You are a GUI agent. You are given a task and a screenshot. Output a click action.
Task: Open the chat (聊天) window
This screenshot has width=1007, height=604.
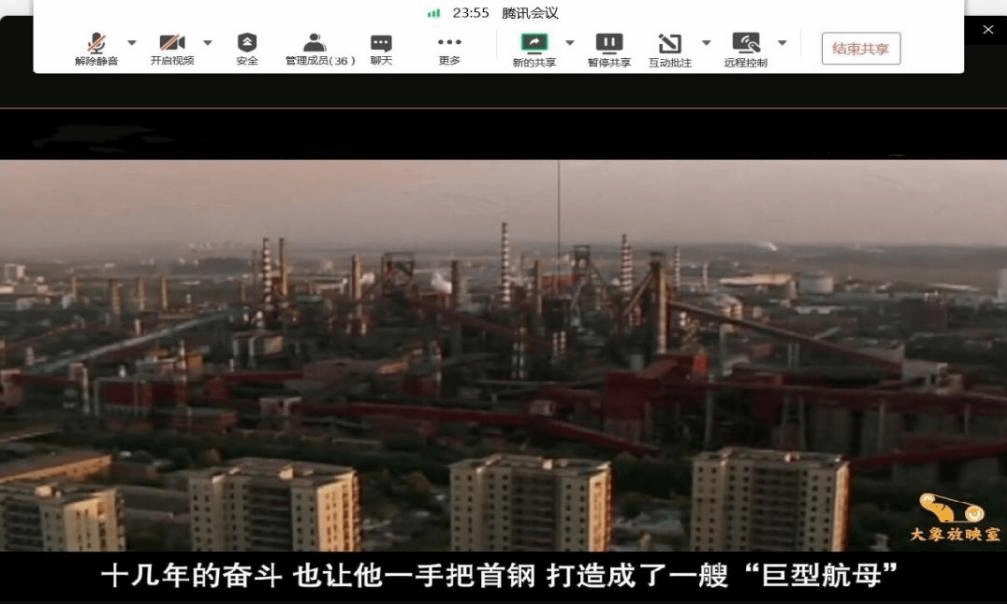point(381,48)
